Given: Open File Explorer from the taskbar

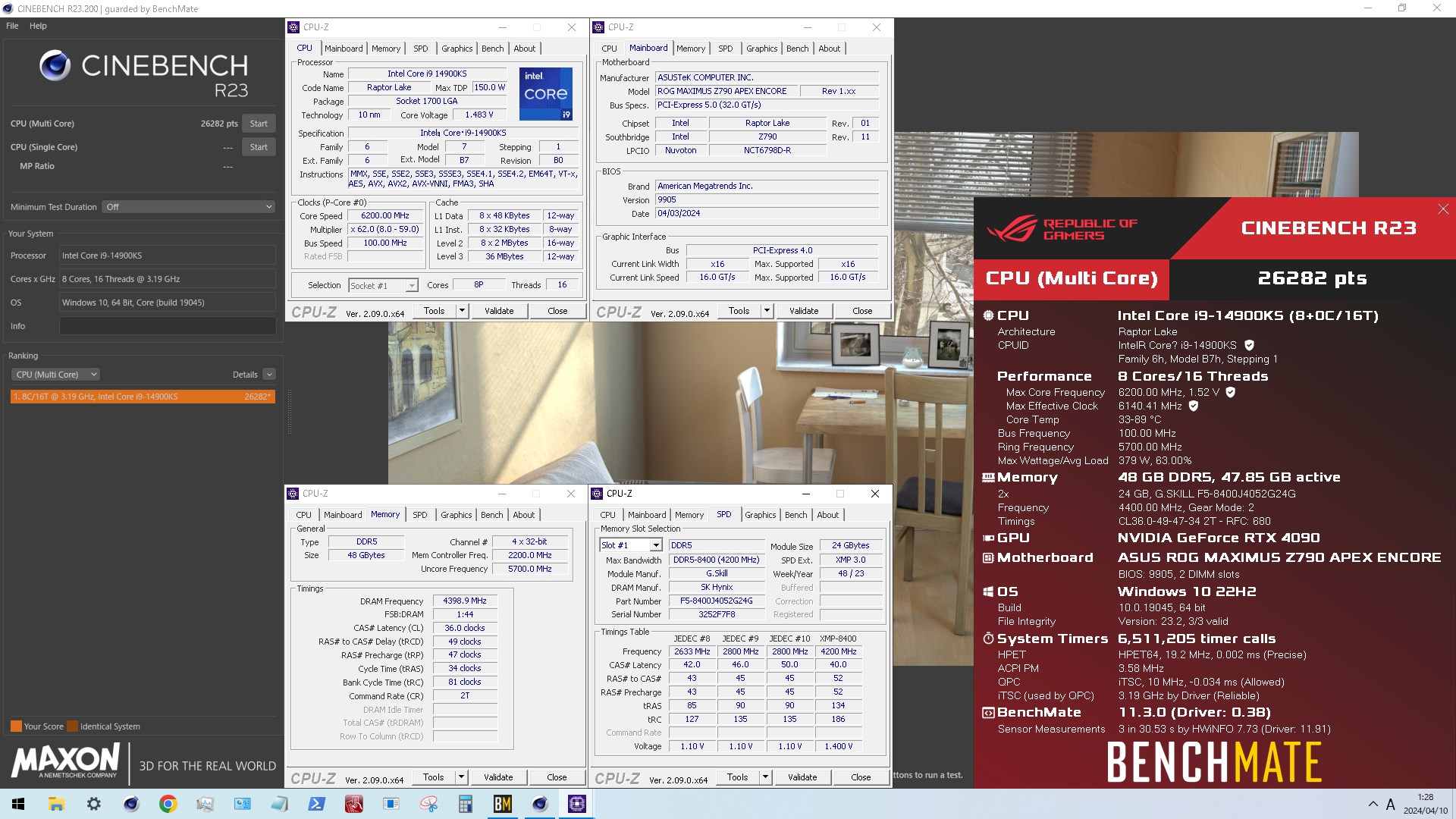Looking at the screenshot, I should point(56,804).
